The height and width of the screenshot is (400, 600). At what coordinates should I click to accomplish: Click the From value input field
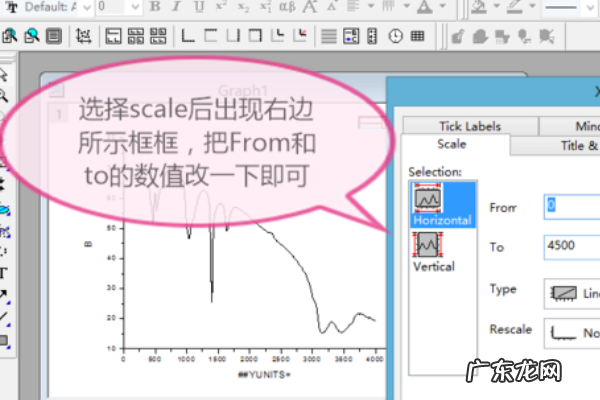[x=570, y=206]
